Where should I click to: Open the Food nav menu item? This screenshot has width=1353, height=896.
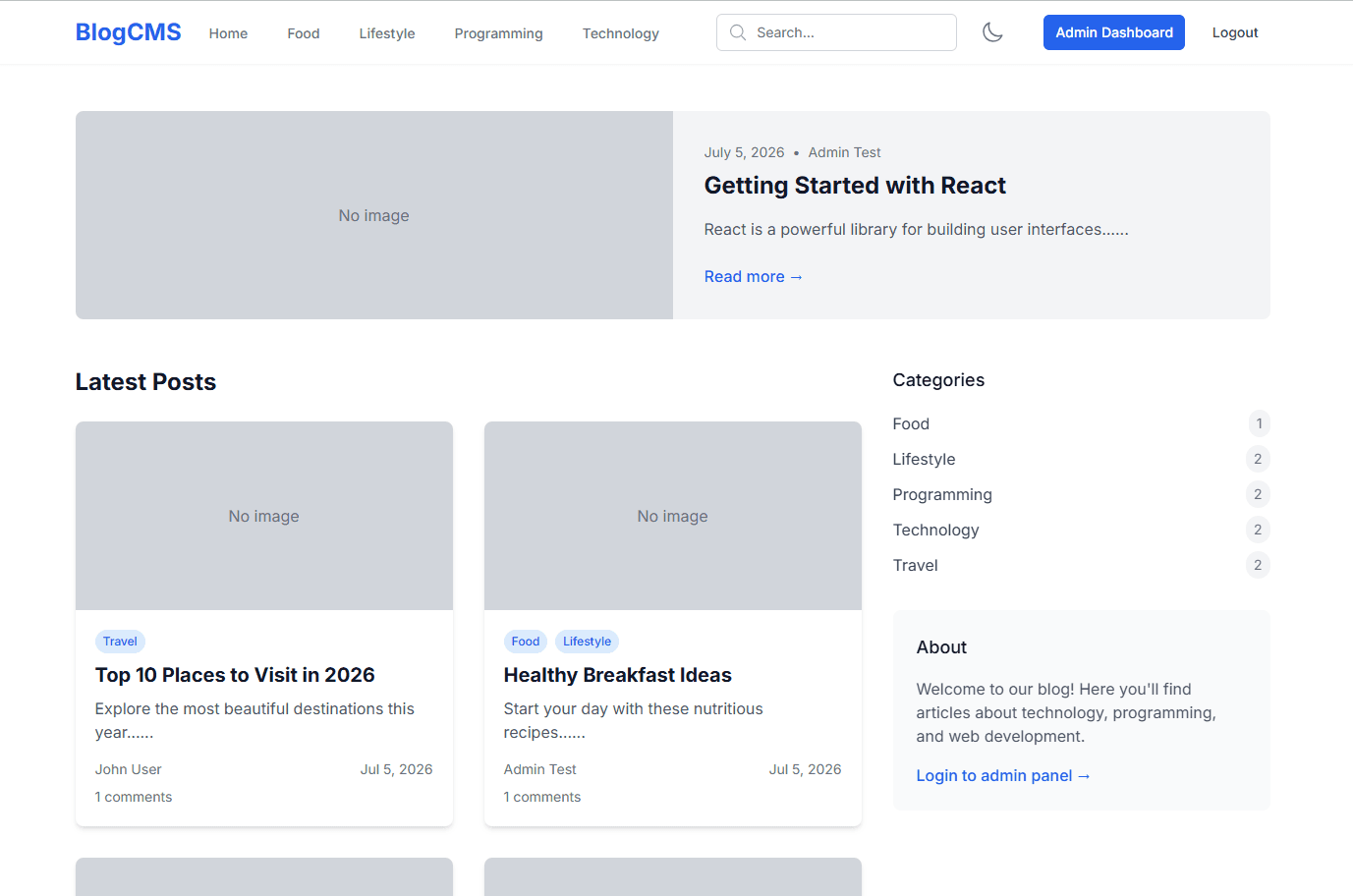click(304, 33)
